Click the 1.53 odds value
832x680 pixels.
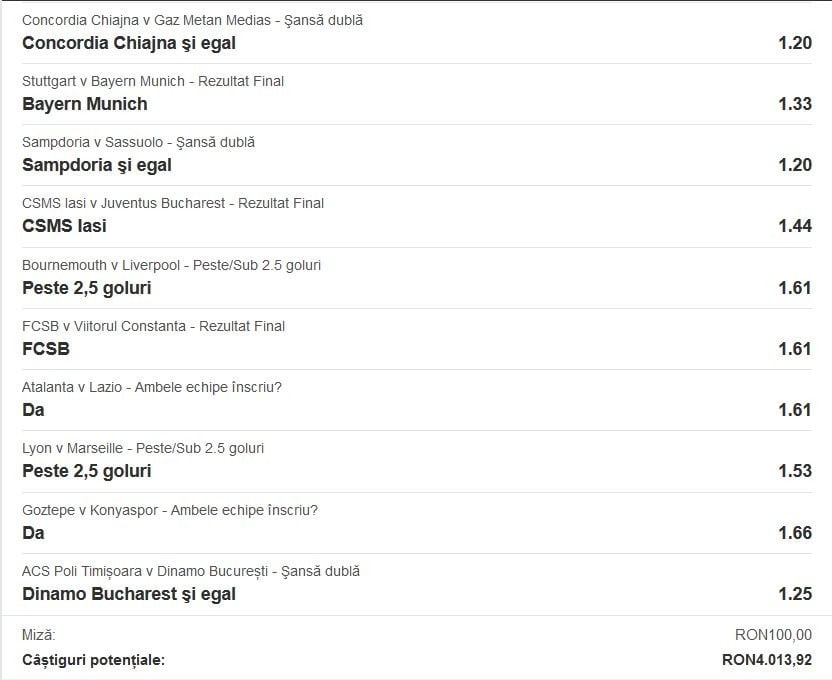pyautogui.click(x=794, y=471)
